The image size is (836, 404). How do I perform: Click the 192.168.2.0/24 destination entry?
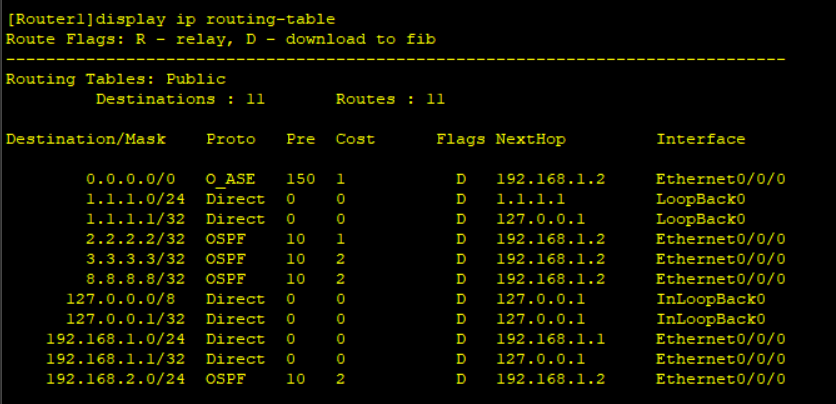tap(116, 379)
